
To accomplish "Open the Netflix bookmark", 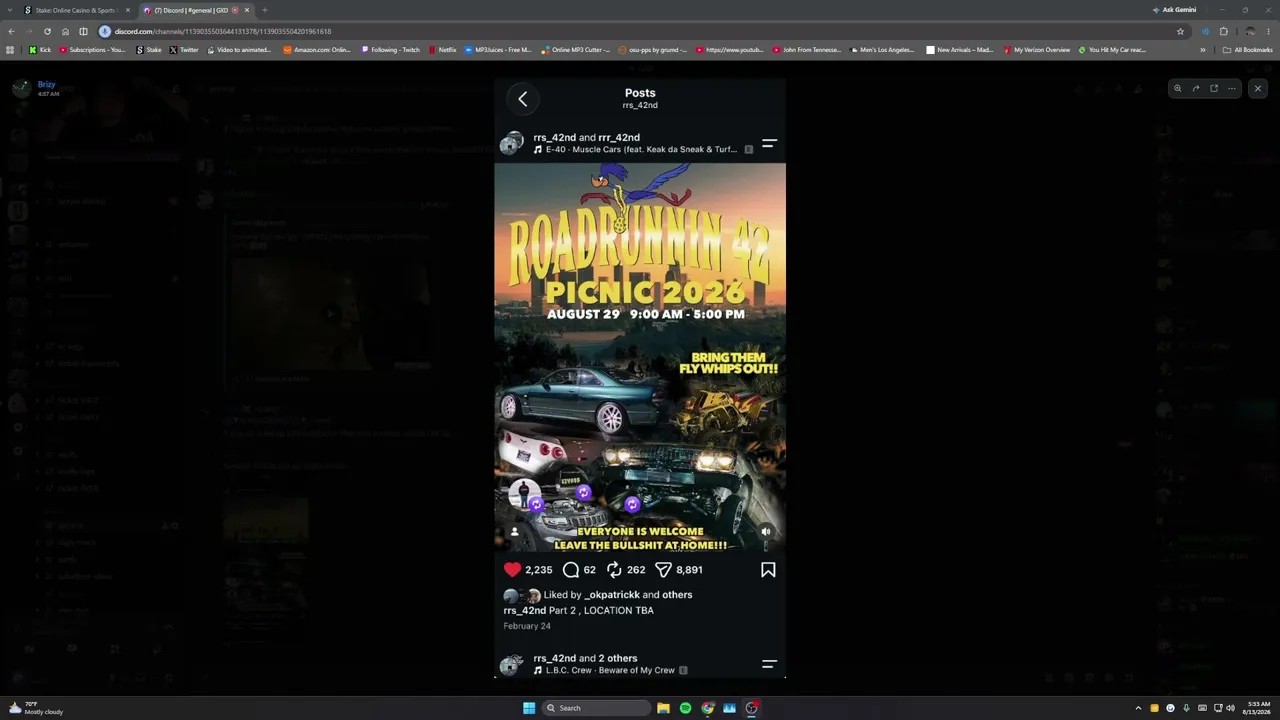I will pos(442,50).
